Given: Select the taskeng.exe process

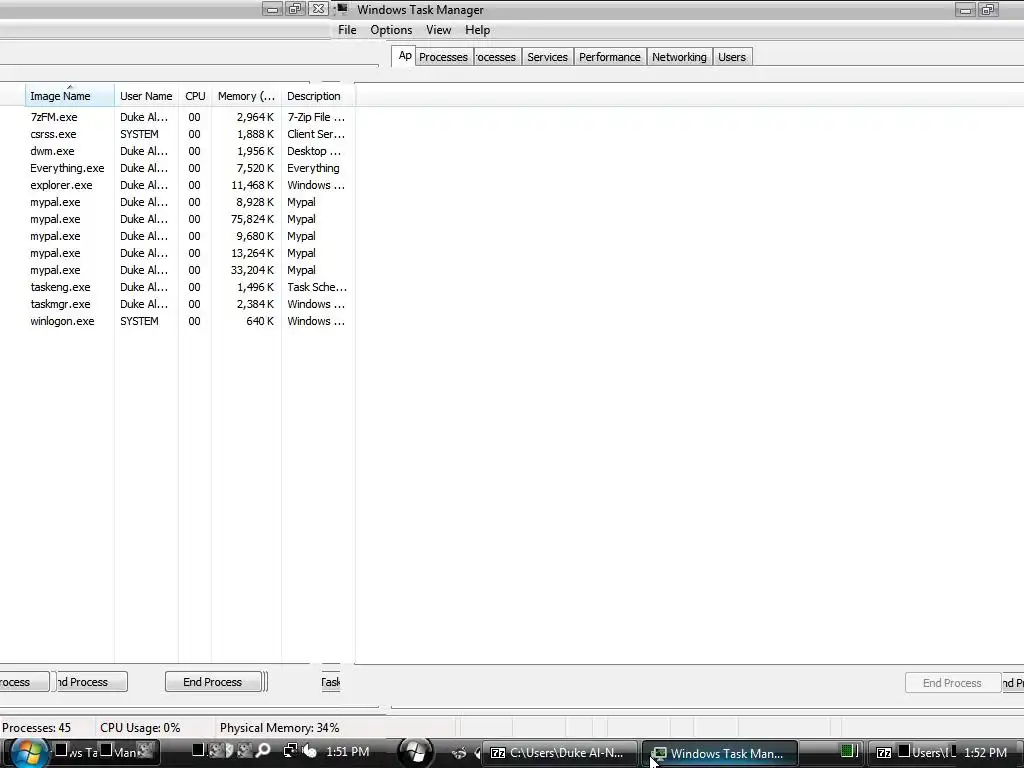Looking at the screenshot, I should (x=189, y=287).
